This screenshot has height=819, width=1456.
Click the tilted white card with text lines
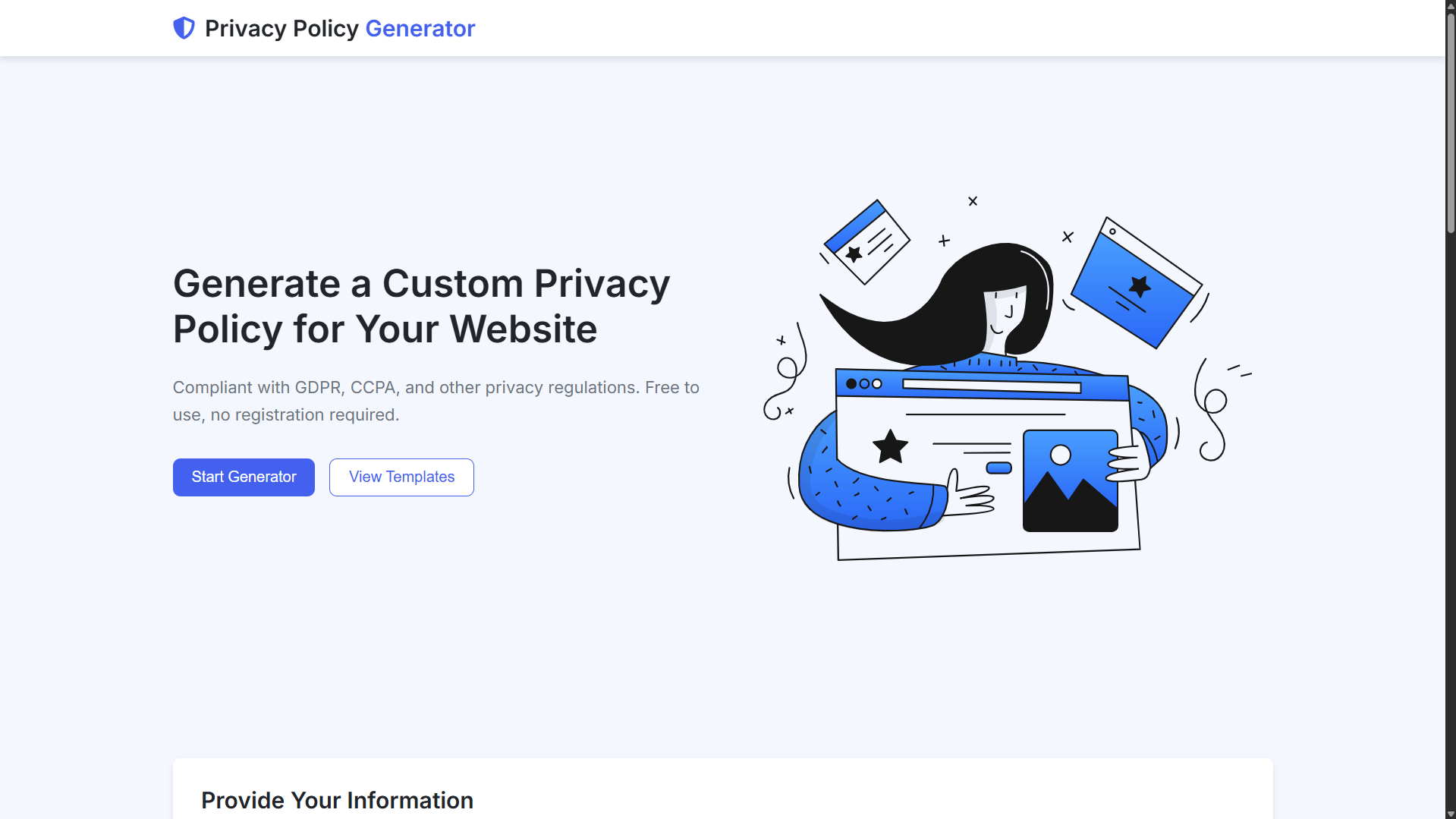tap(866, 242)
